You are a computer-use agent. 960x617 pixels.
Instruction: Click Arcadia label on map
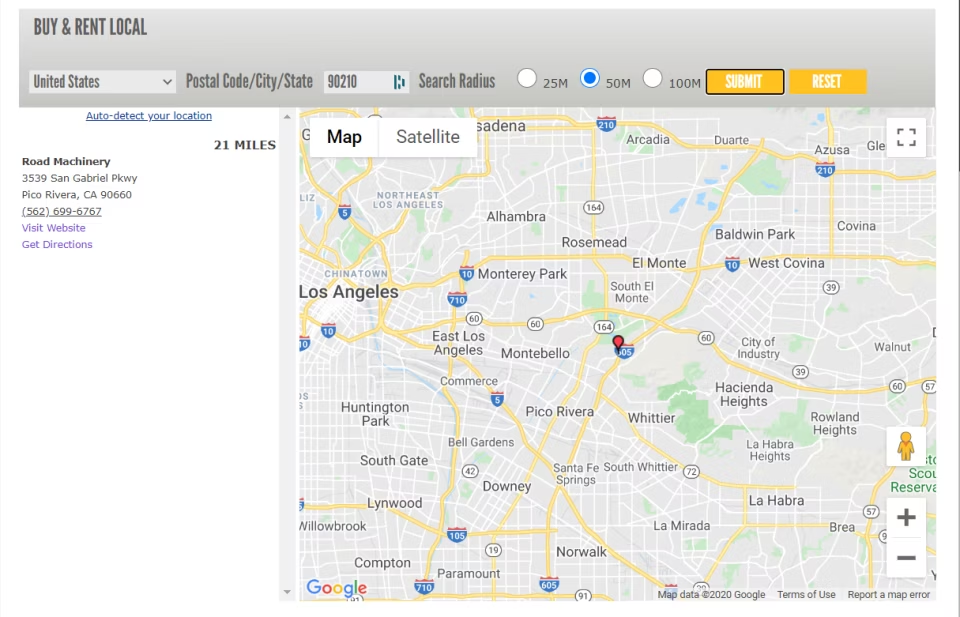648,140
